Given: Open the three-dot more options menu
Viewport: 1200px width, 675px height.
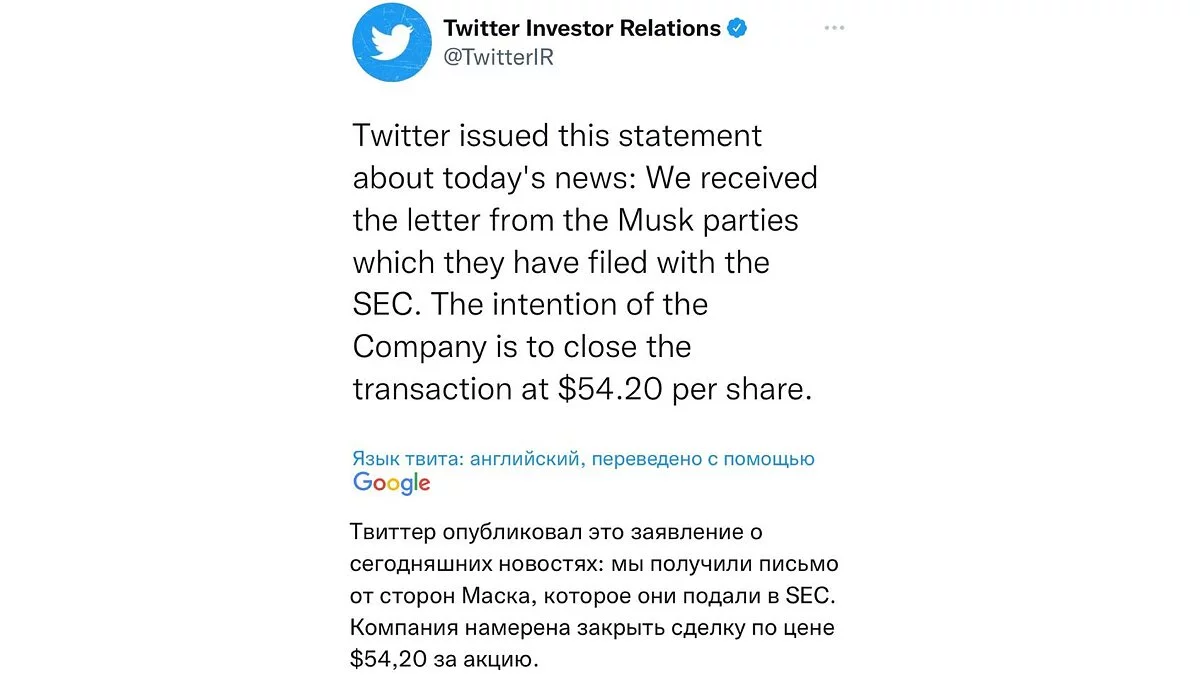Looking at the screenshot, I should pos(834,28).
